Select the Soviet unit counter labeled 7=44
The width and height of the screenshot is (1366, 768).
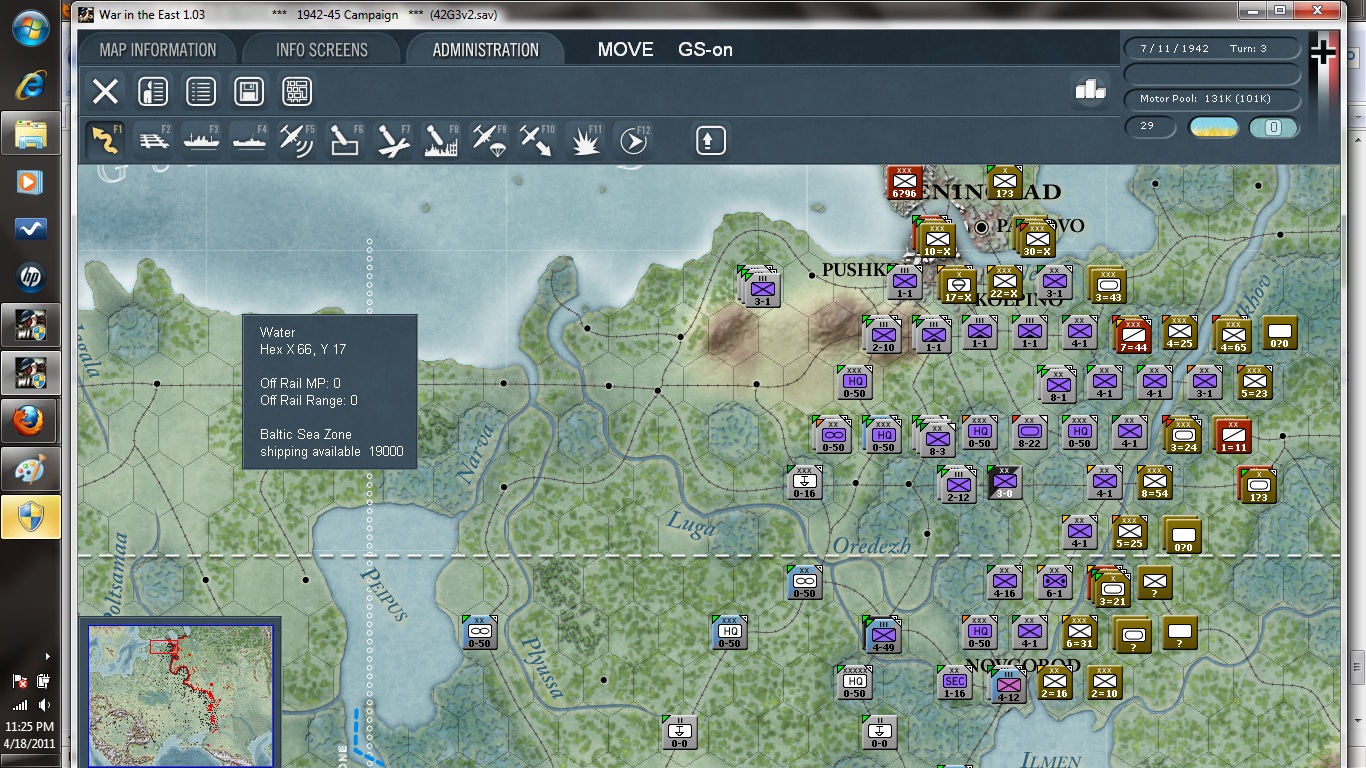(1132, 336)
